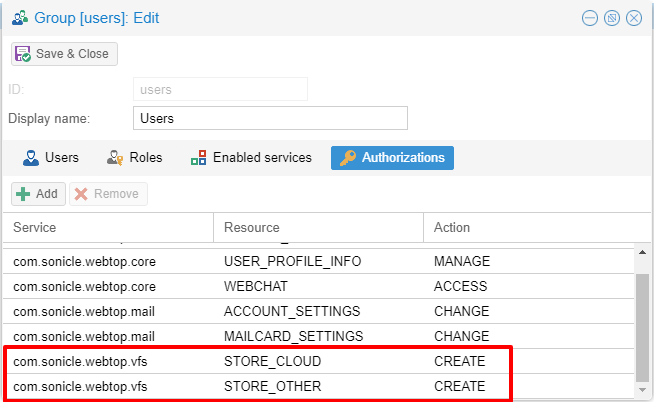Open the Enabled services tab
Viewport: 654px width, 402px height.
pos(251,158)
